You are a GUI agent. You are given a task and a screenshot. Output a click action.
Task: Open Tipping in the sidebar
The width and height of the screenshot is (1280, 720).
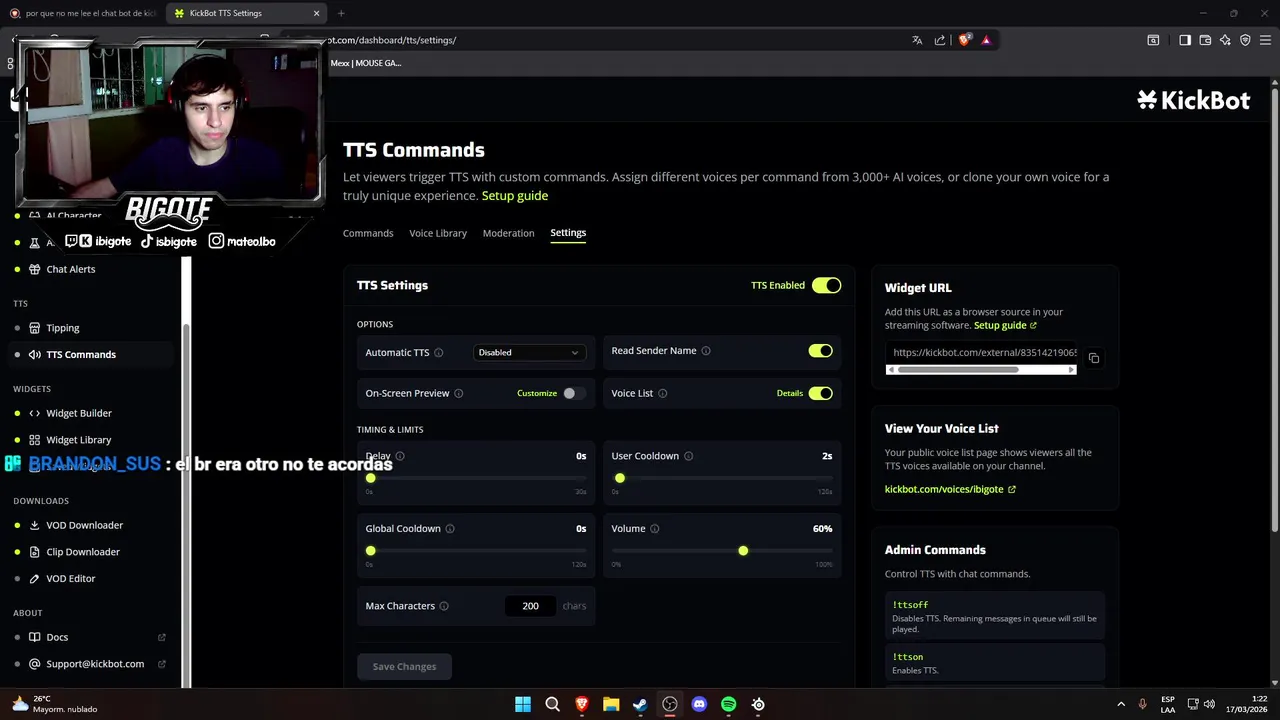tap(62, 328)
